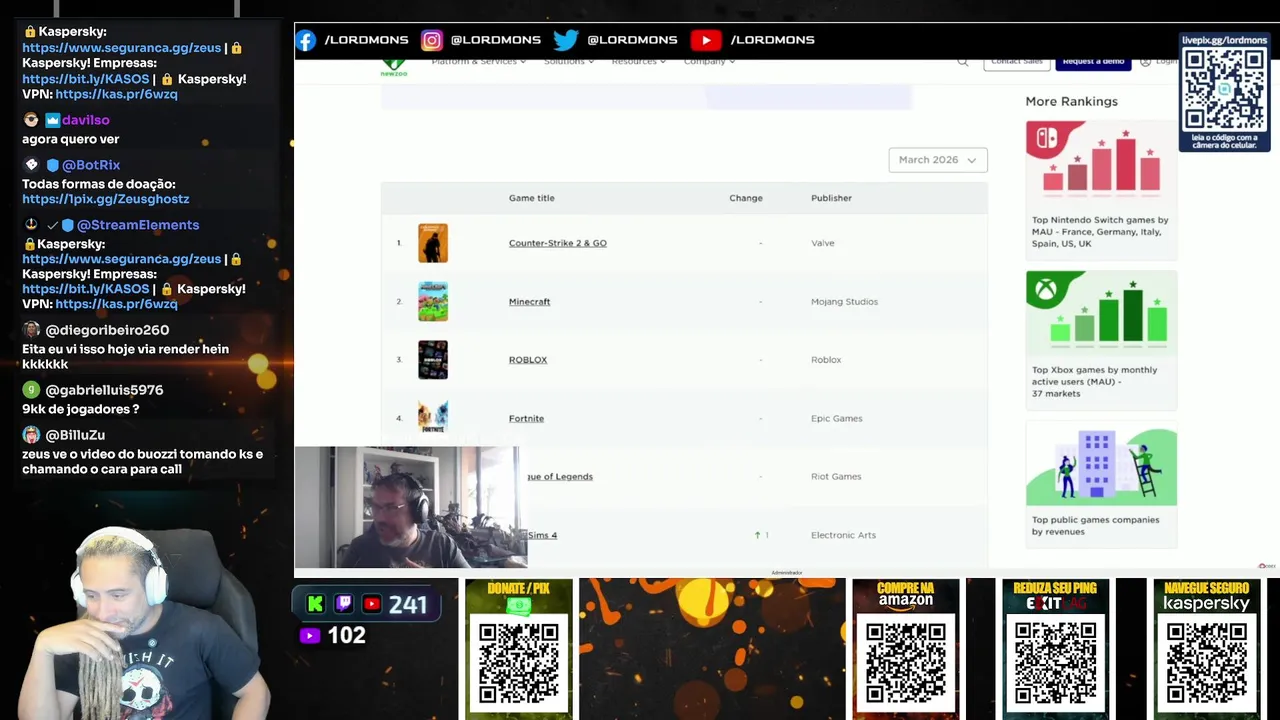Open Top public games companies card
The height and width of the screenshot is (720, 1280).
pos(1101,484)
